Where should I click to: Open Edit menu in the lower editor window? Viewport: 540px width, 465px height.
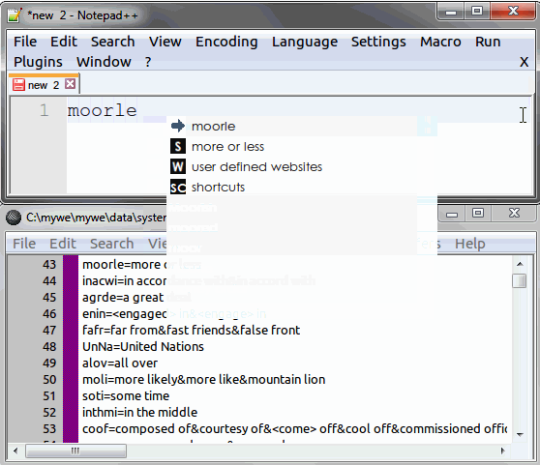[62, 244]
